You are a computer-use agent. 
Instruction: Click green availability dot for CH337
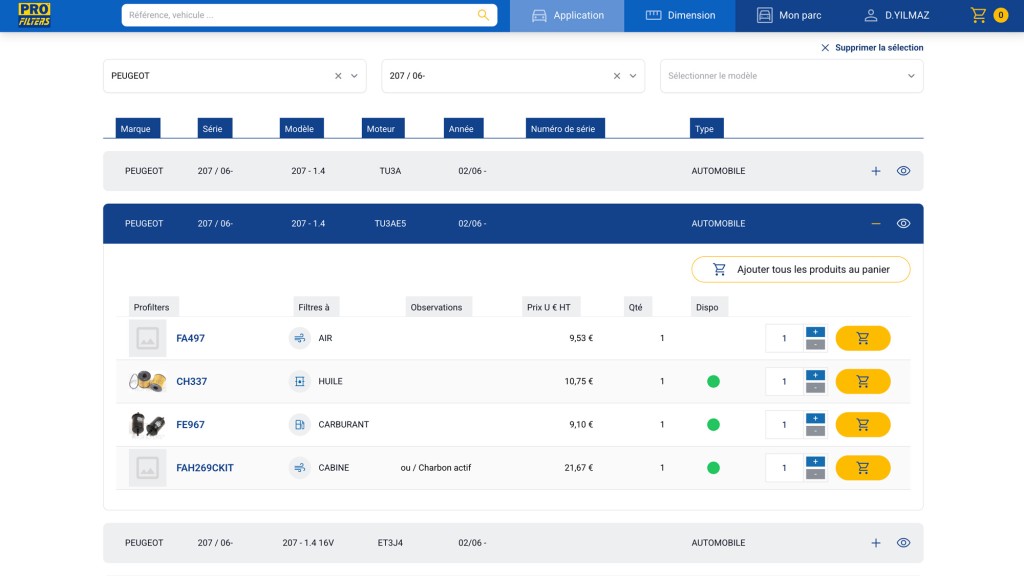(x=713, y=381)
